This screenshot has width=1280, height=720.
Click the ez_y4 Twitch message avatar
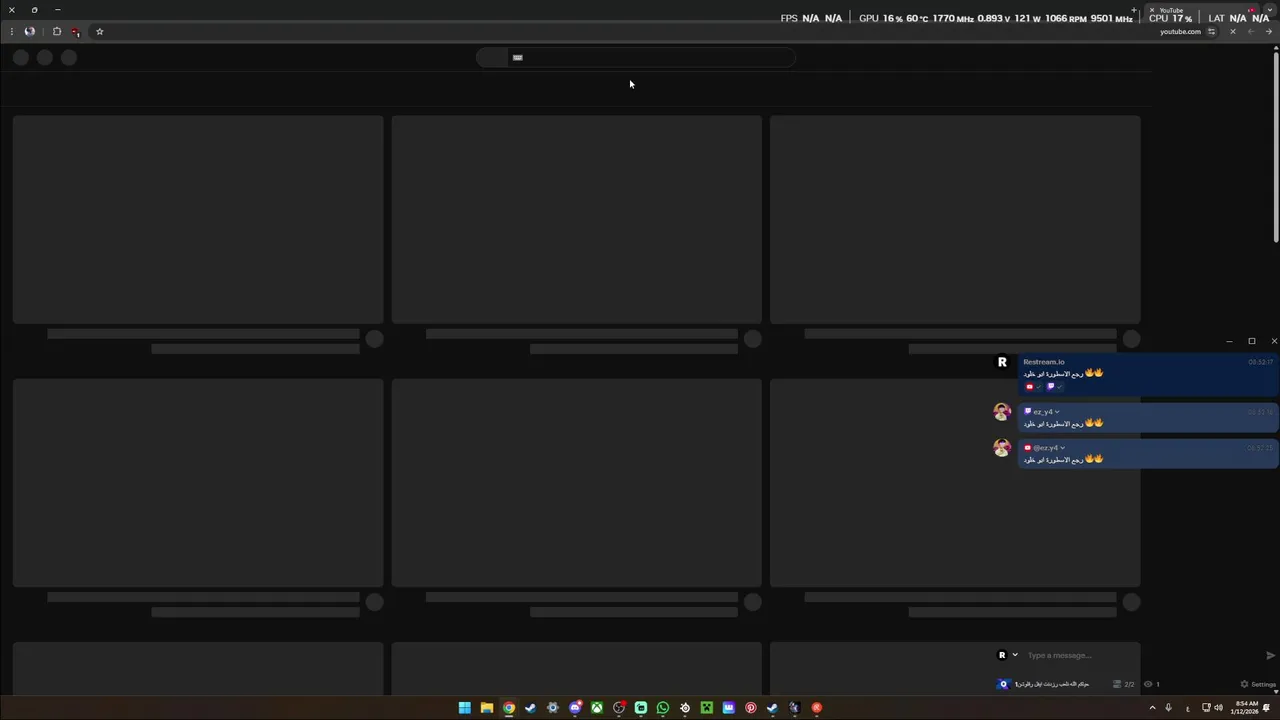coord(1002,412)
